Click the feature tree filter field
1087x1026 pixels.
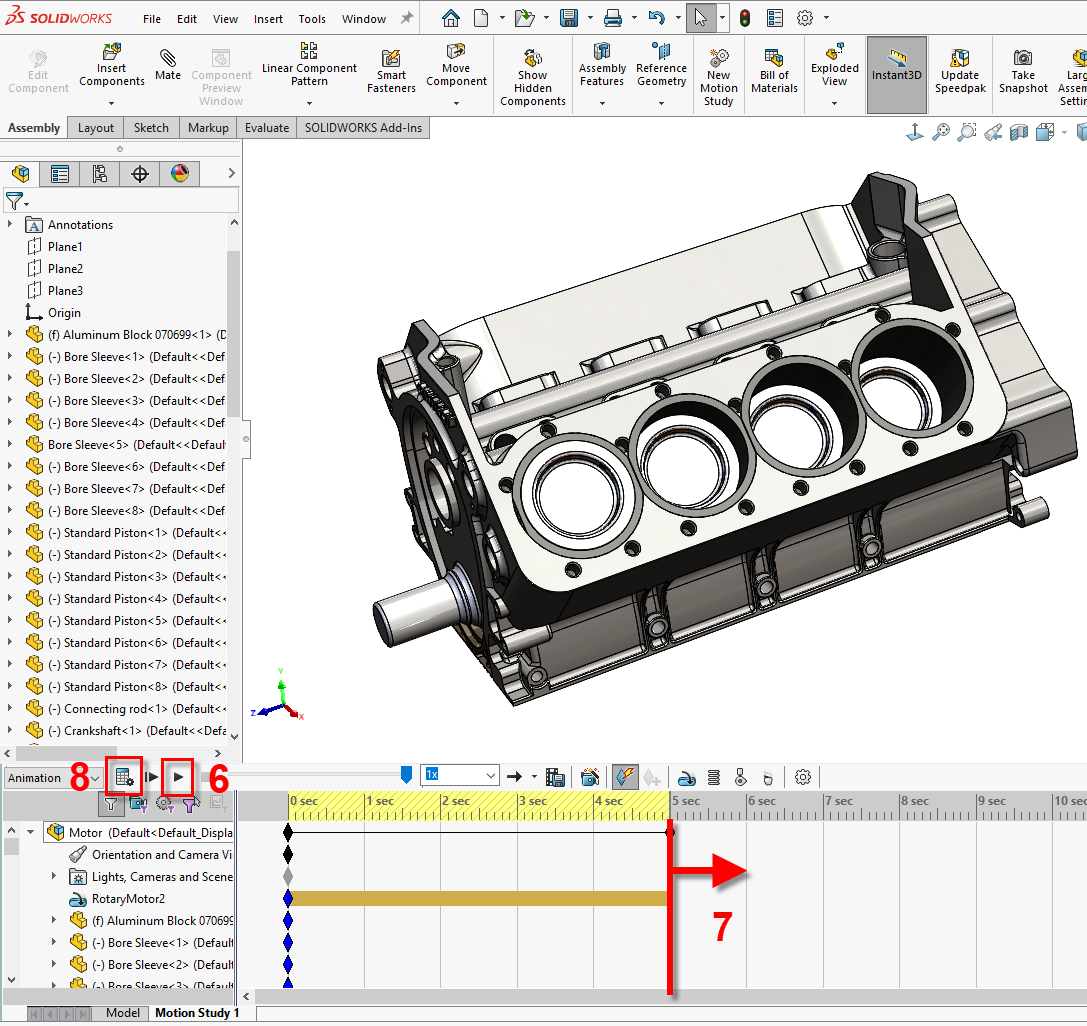[121, 201]
